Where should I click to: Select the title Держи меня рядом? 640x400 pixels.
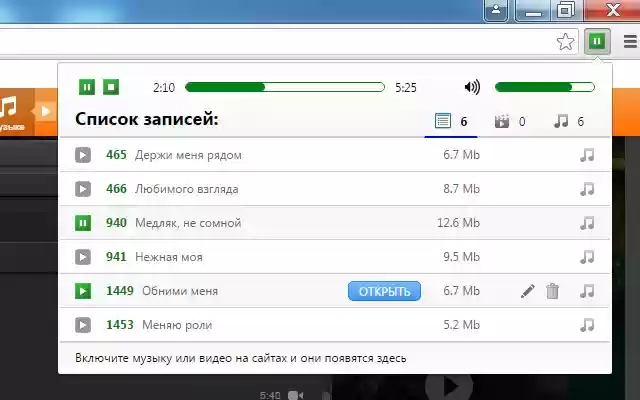tap(188, 155)
